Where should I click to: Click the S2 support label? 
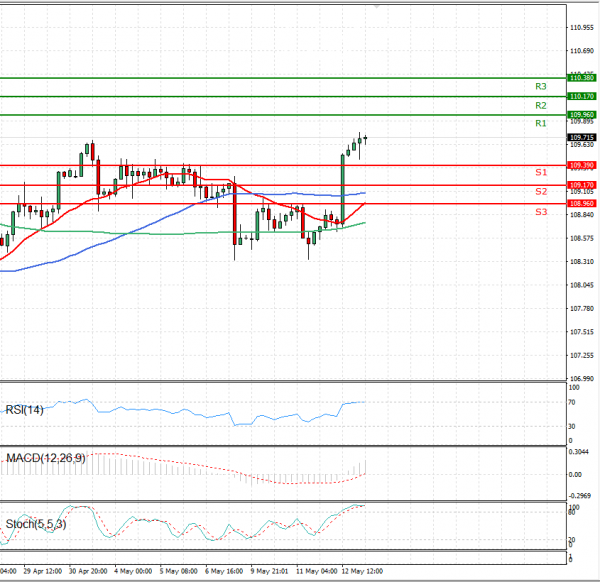point(541,191)
